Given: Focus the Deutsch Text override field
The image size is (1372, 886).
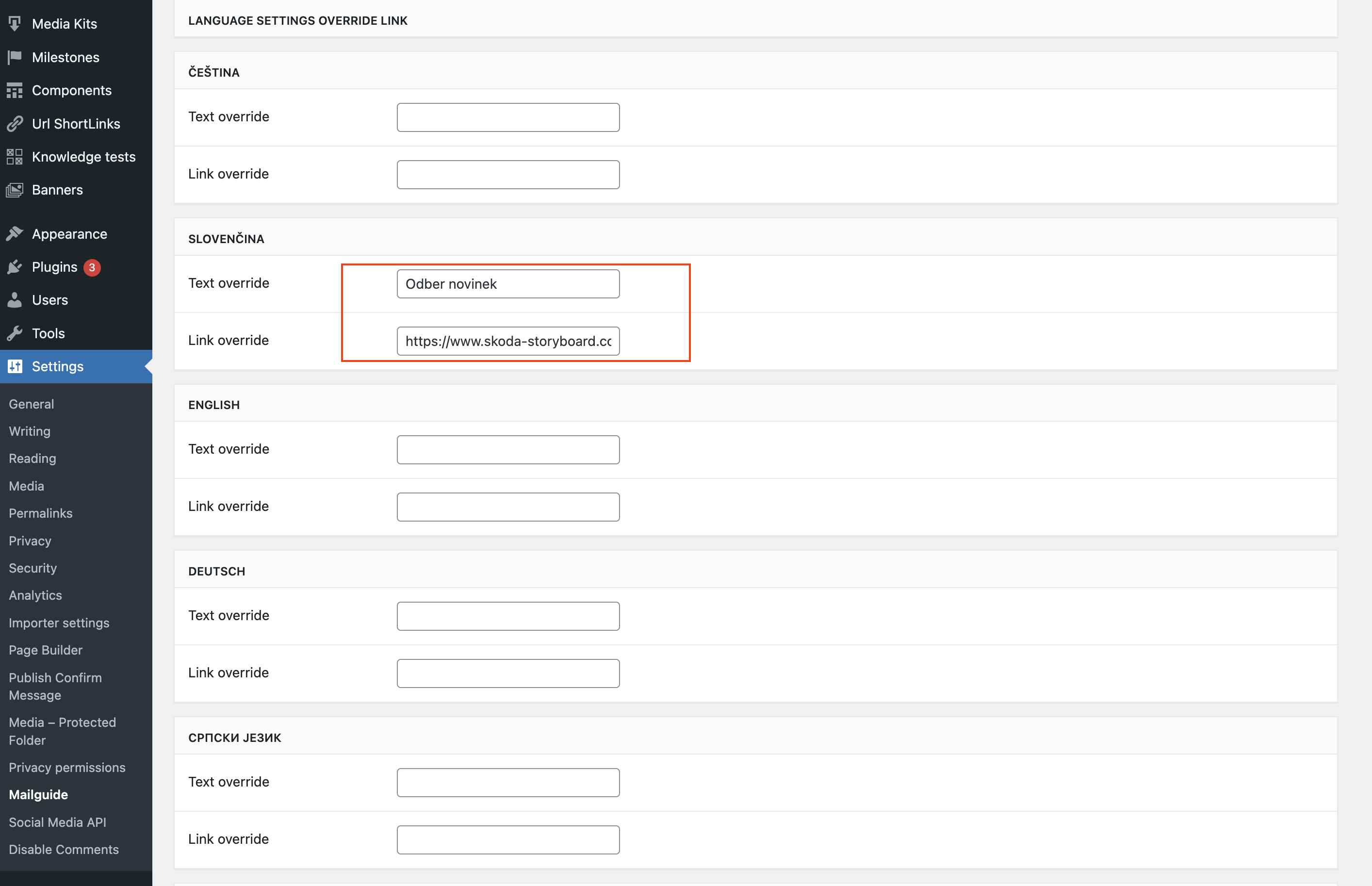Looking at the screenshot, I should point(508,616).
